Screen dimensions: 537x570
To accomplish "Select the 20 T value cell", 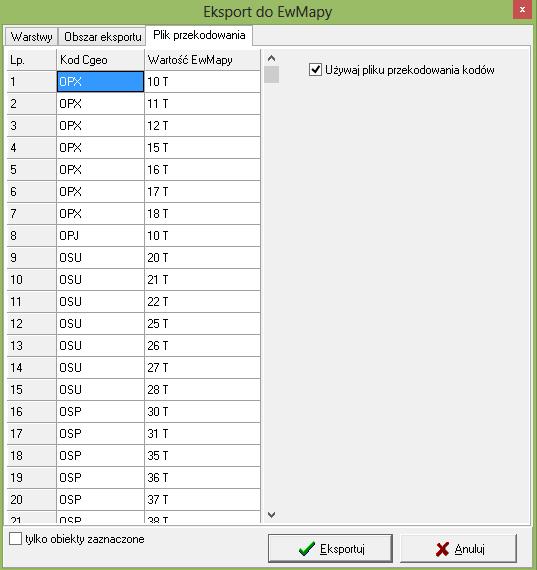I will (x=203, y=258).
